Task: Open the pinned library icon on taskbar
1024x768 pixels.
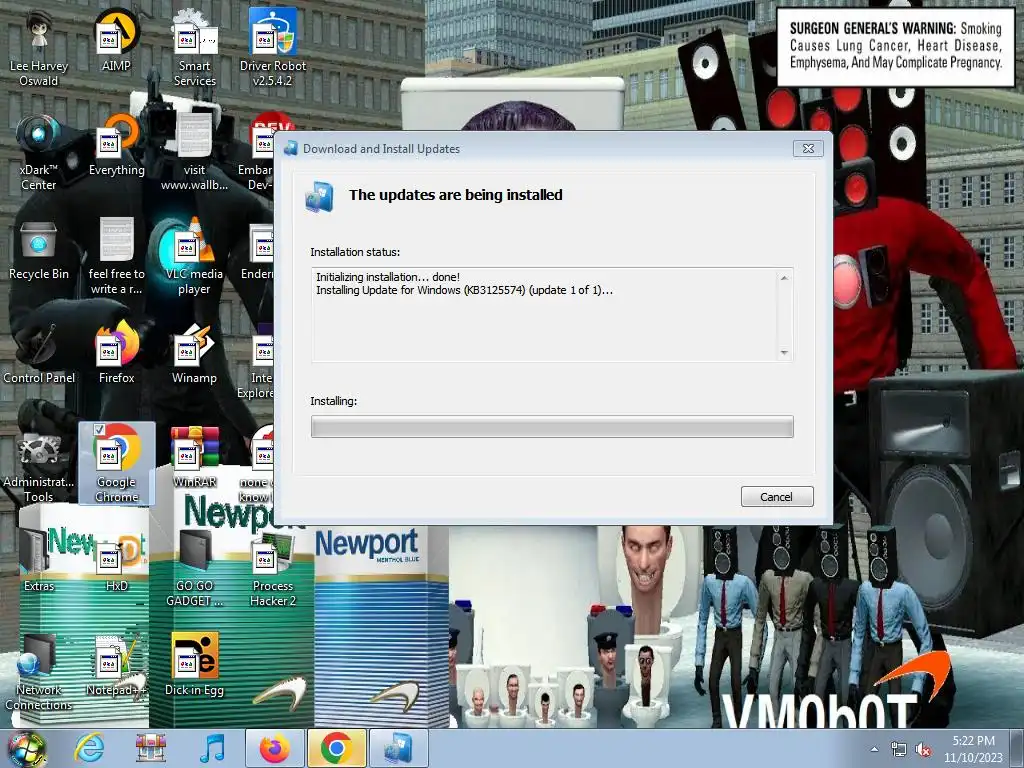Action: coord(151,748)
